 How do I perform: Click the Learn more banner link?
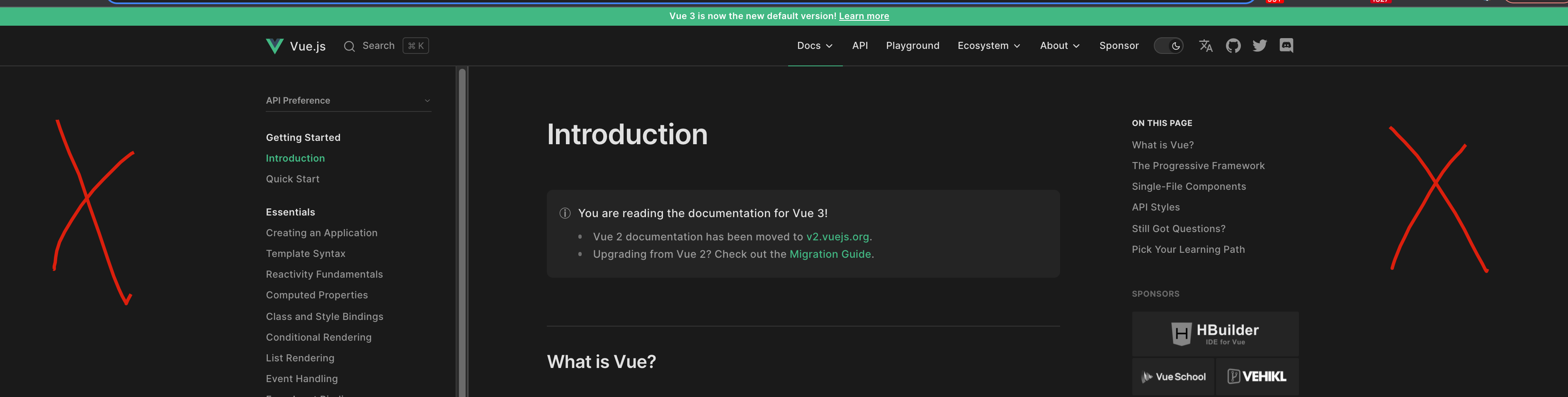[864, 16]
